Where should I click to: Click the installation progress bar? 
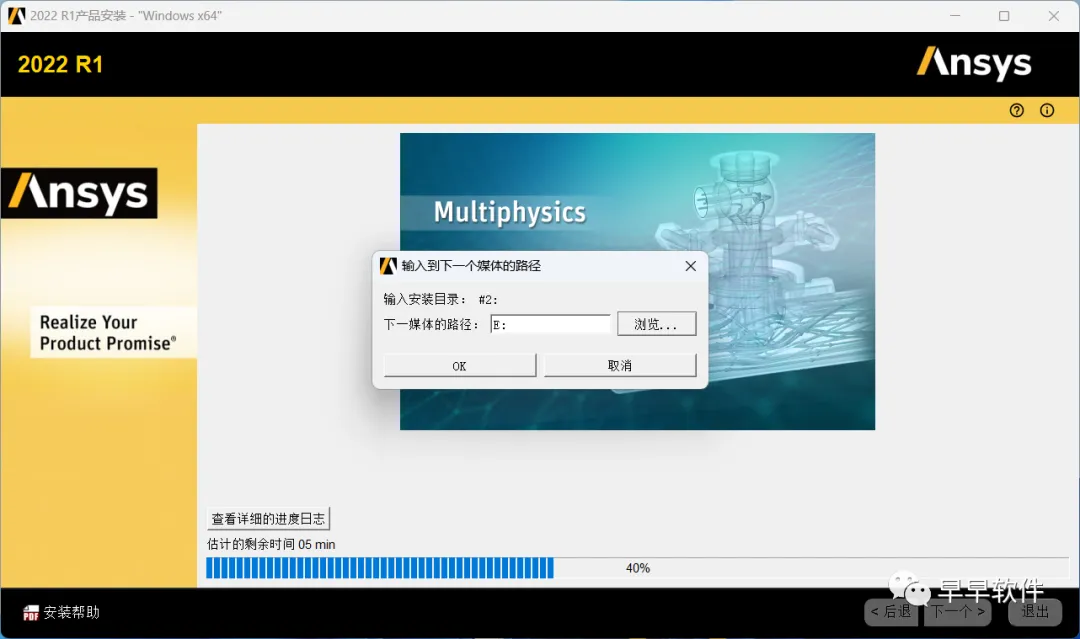637,568
